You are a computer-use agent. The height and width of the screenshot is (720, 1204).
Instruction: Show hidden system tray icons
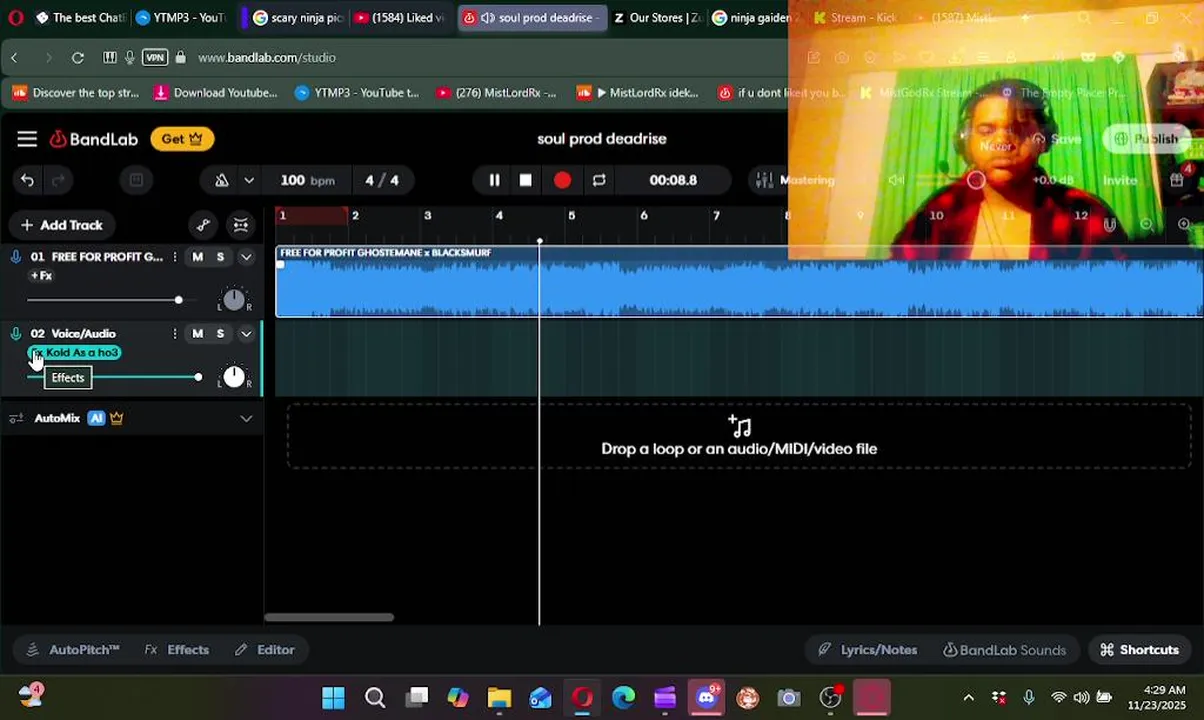coord(968,697)
